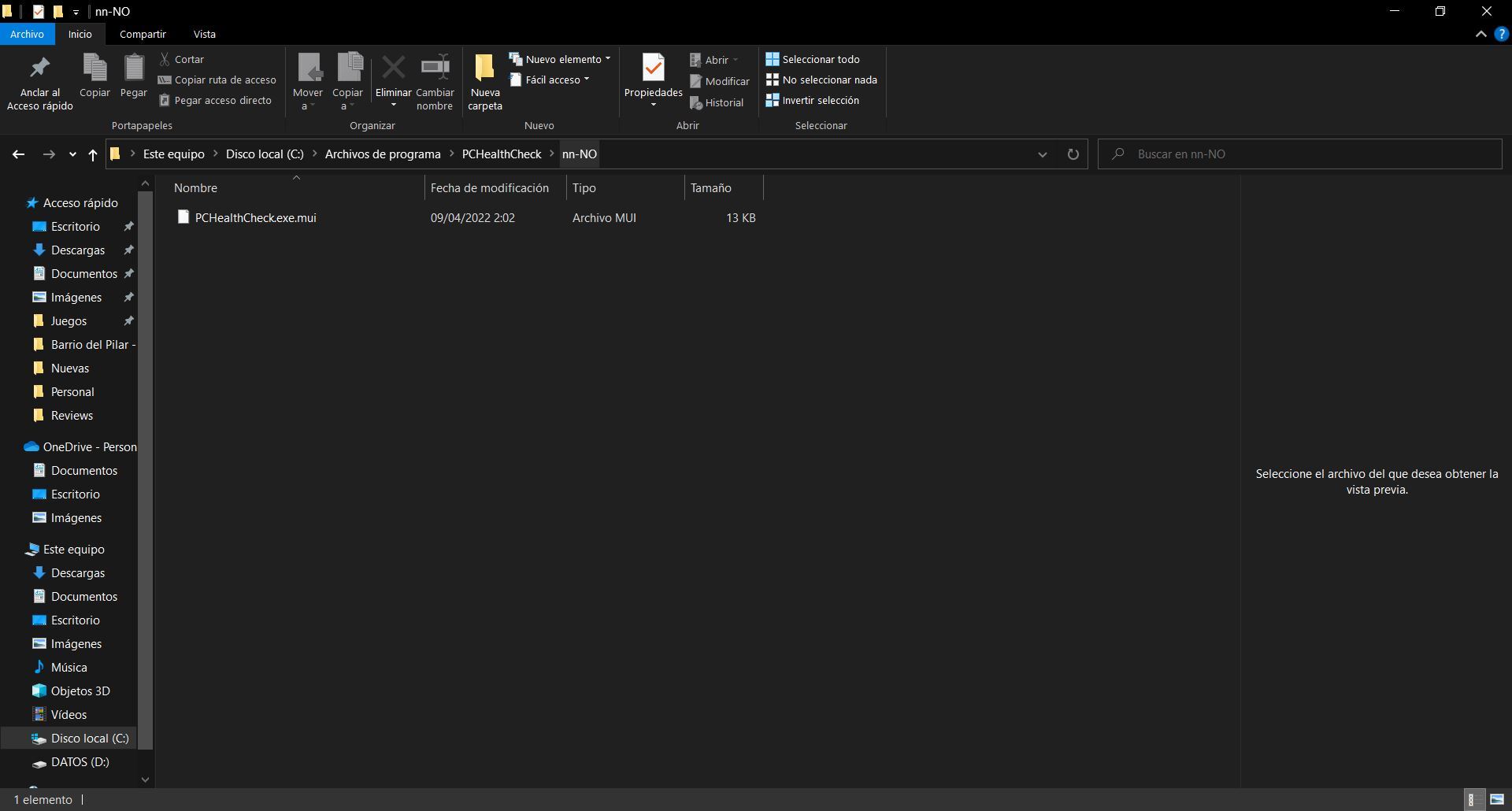Refresh the nn-NO folder view
This screenshot has height=811, width=1512.
click(1073, 154)
